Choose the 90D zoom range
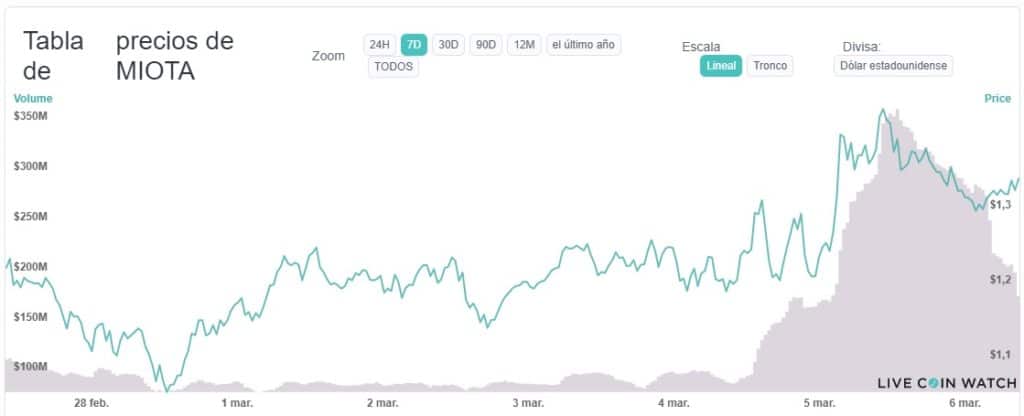This screenshot has width=1024, height=416. 486,45
